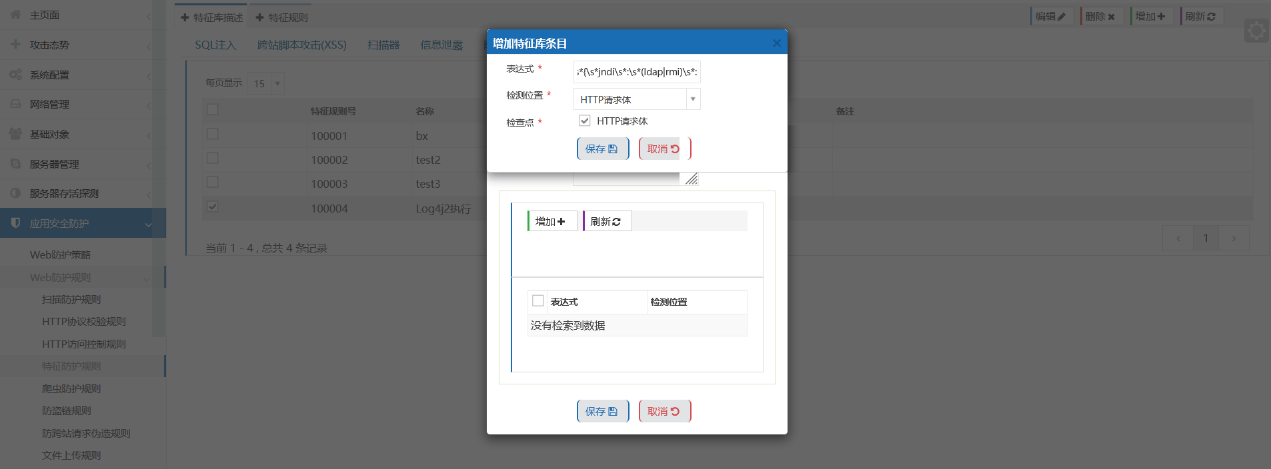
Task: Click the 刷新 refresh button in inner panel
Action: [606, 221]
